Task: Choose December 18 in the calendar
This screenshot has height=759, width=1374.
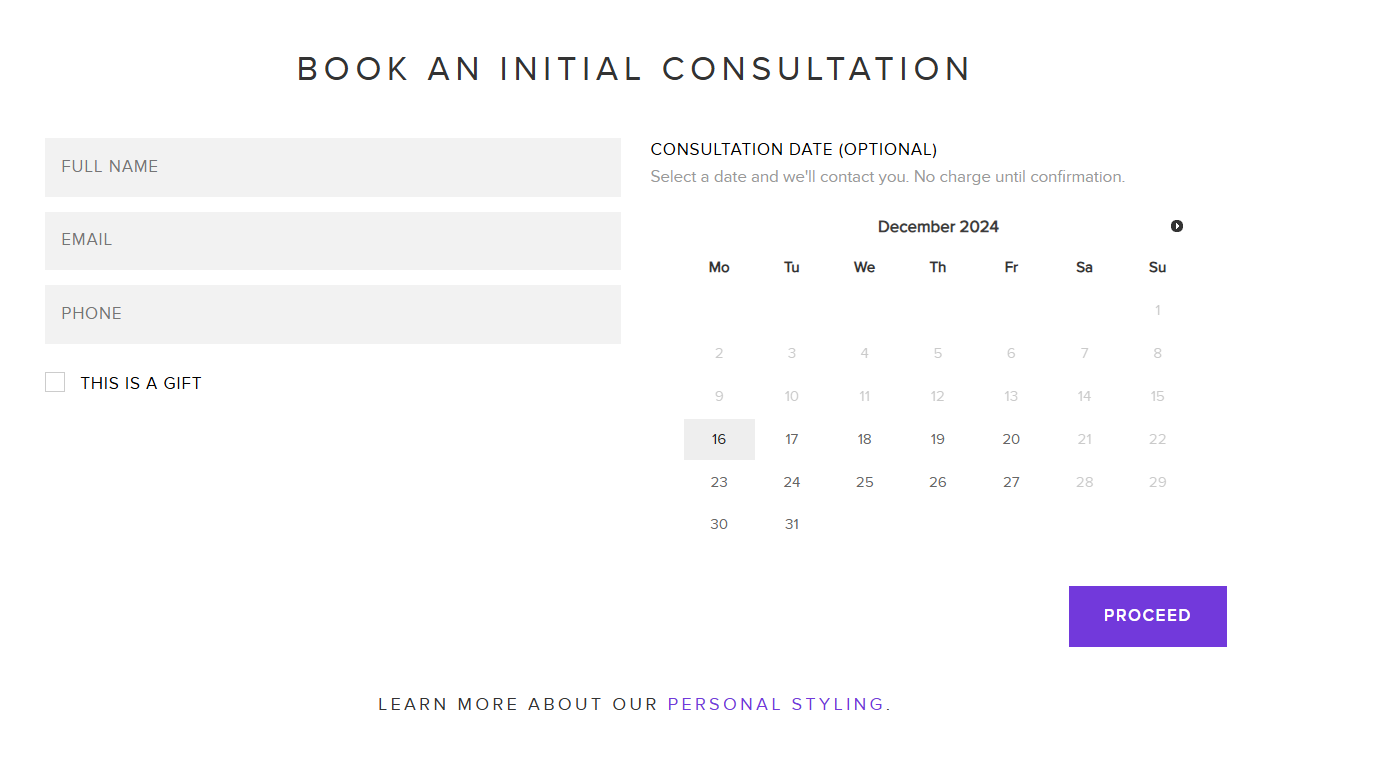Action: tap(865, 439)
